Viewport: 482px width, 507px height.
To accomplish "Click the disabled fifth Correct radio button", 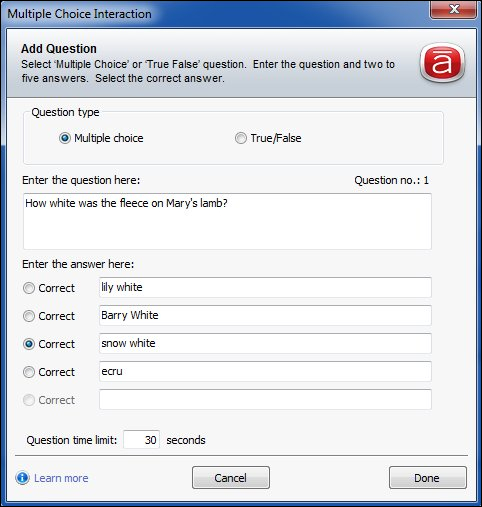I will tap(29, 400).
